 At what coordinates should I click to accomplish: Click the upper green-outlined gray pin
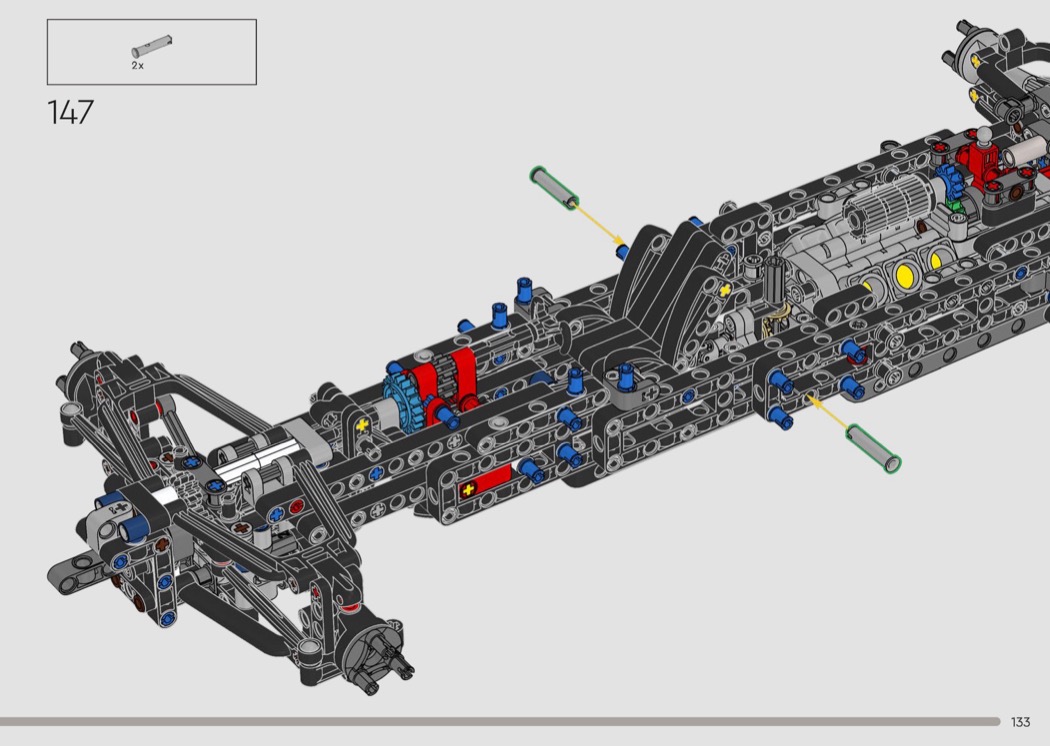tap(555, 187)
